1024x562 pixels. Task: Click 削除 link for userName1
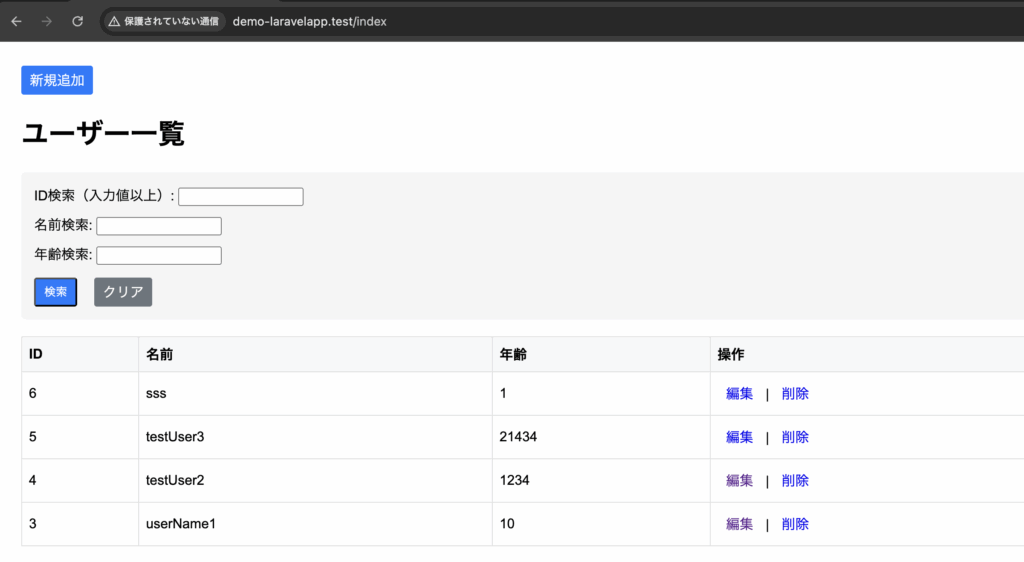pos(795,524)
